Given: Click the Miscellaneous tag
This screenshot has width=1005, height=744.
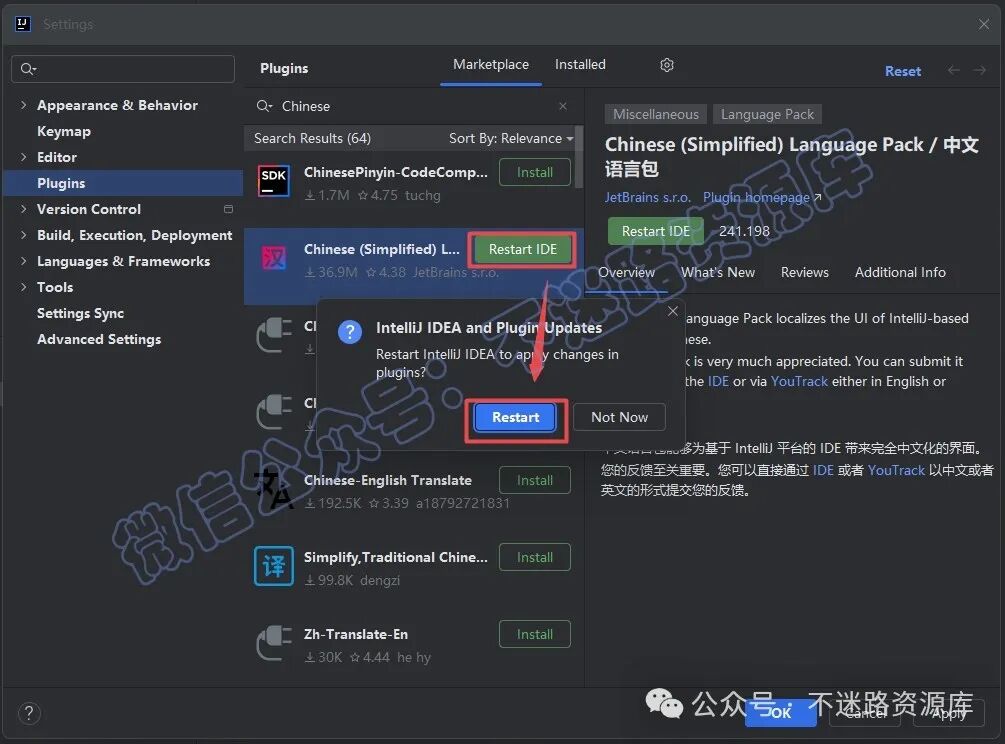Looking at the screenshot, I should [x=656, y=114].
